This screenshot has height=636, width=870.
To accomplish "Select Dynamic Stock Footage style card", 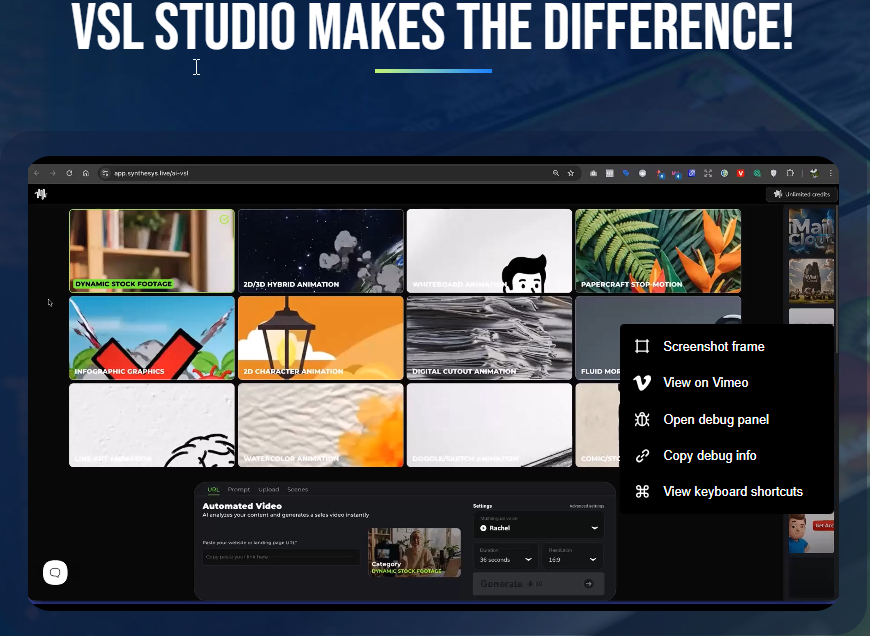I will point(152,251).
